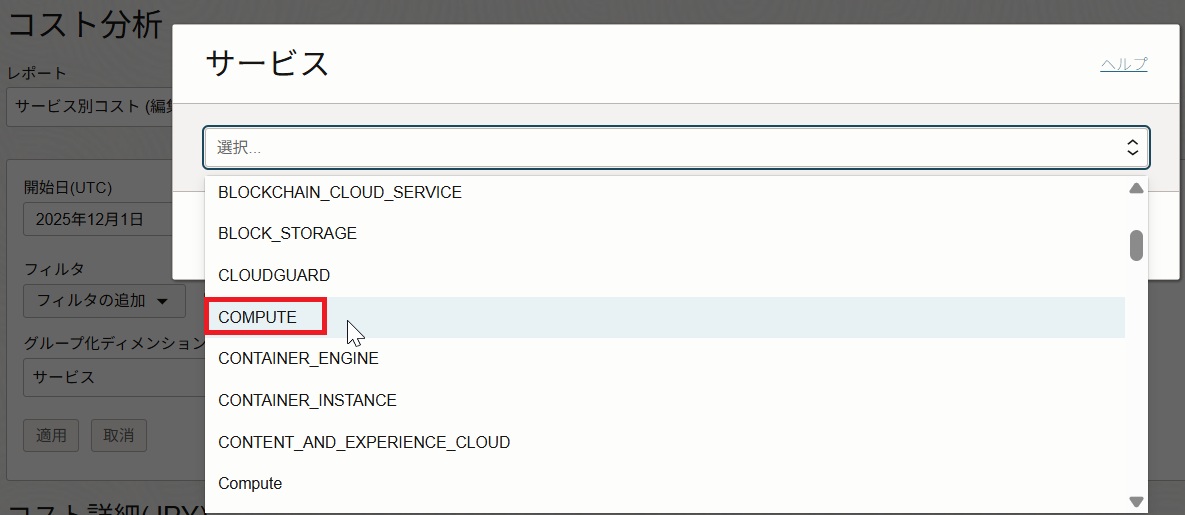Pick CLOUDGUARD in the service list
This screenshot has height=515, width=1185.
[274, 275]
